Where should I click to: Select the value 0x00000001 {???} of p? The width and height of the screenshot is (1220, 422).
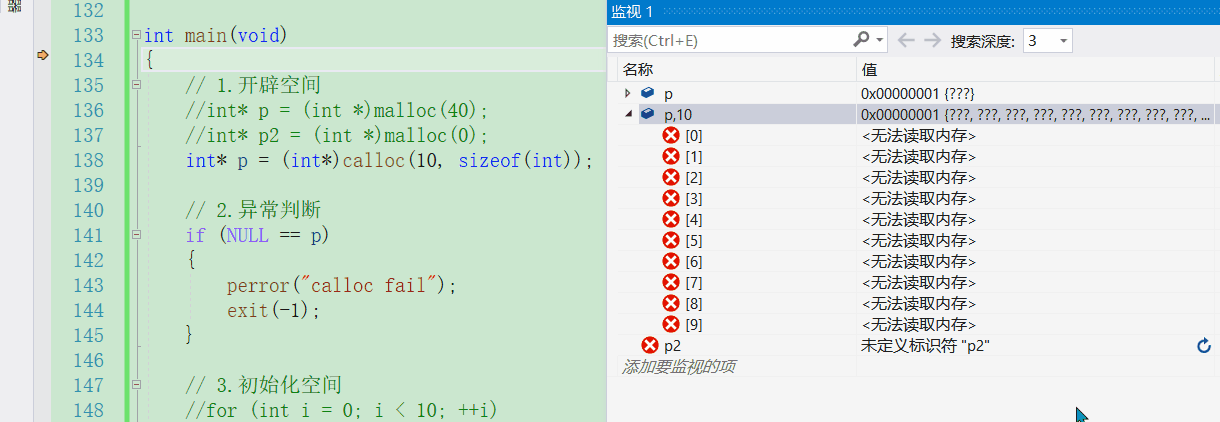point(917,93)
